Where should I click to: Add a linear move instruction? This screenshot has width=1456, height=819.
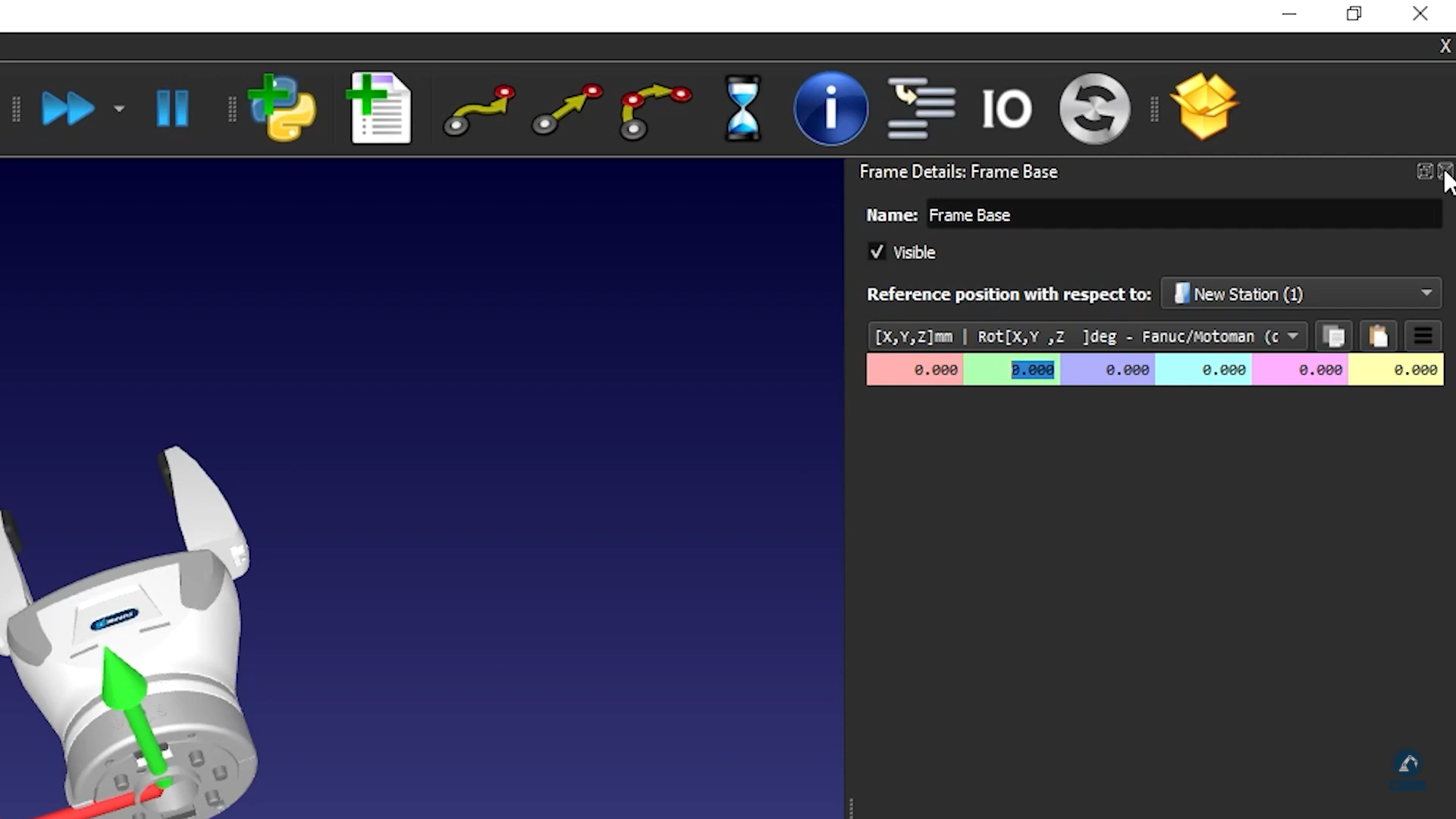pos(567,110)
